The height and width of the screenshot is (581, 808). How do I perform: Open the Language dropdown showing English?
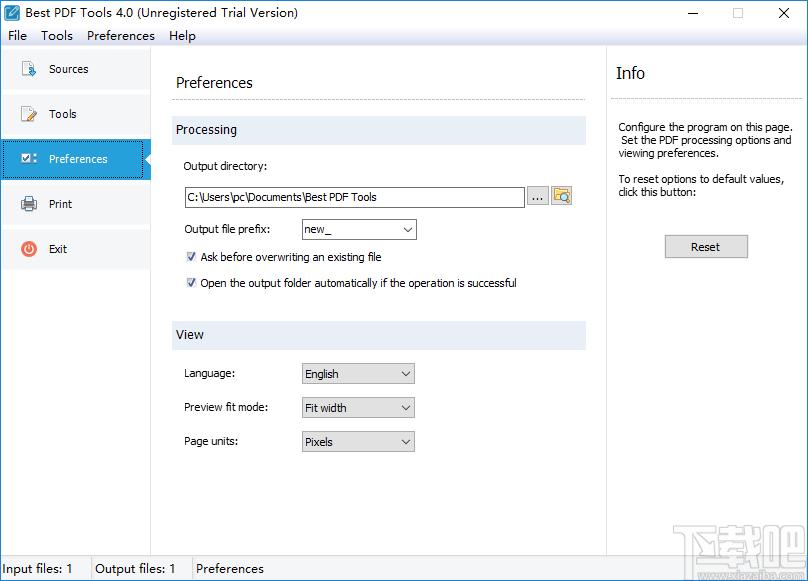pyautogui.click(x=358, y=374)
